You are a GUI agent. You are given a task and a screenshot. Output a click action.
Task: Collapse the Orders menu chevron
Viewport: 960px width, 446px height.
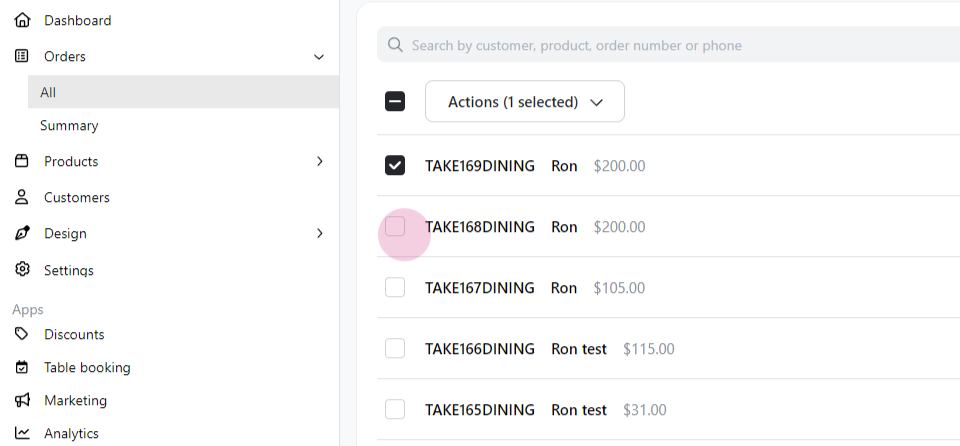click(319, 57)
